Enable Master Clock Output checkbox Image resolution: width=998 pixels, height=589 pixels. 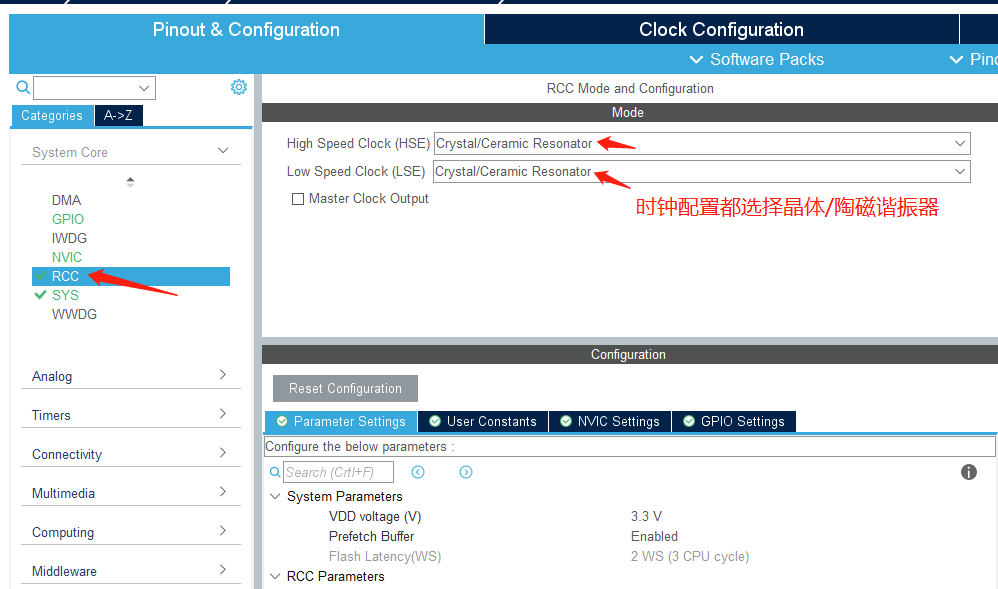tap(297, 199)
